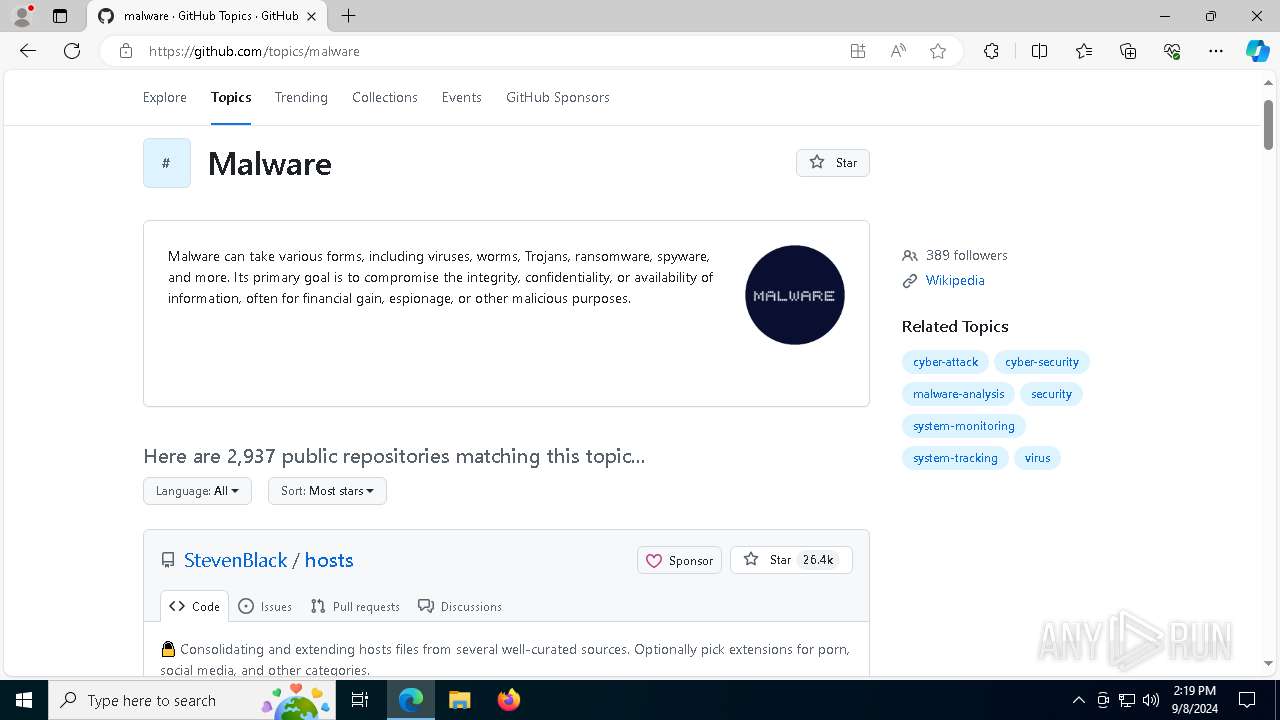This screenshot has width=1280, height=720.
Task: Open the Pull requests tab
Action: (355, 606)
